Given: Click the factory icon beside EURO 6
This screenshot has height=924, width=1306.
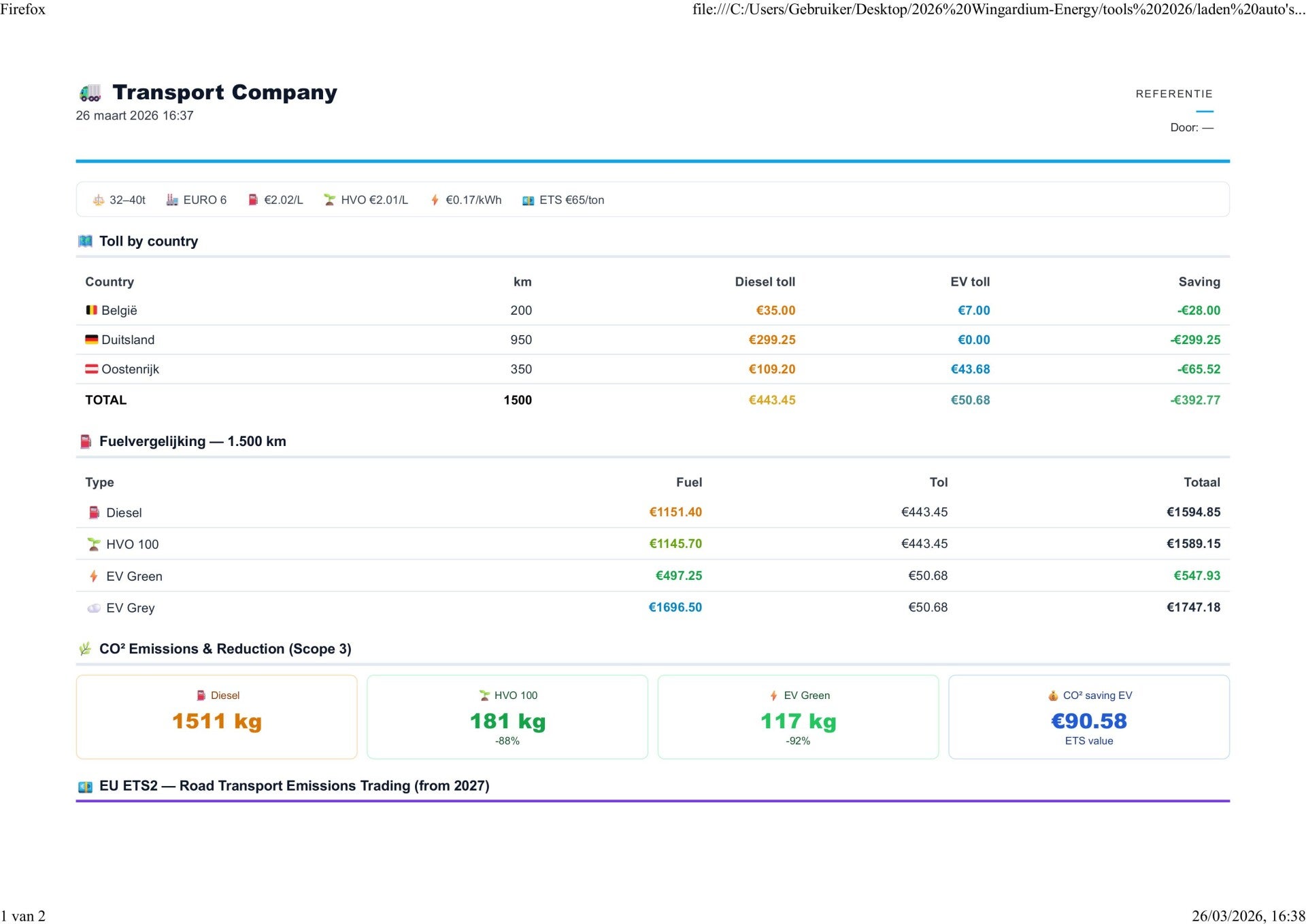Looking at the screenshot, I should (172, 200).
